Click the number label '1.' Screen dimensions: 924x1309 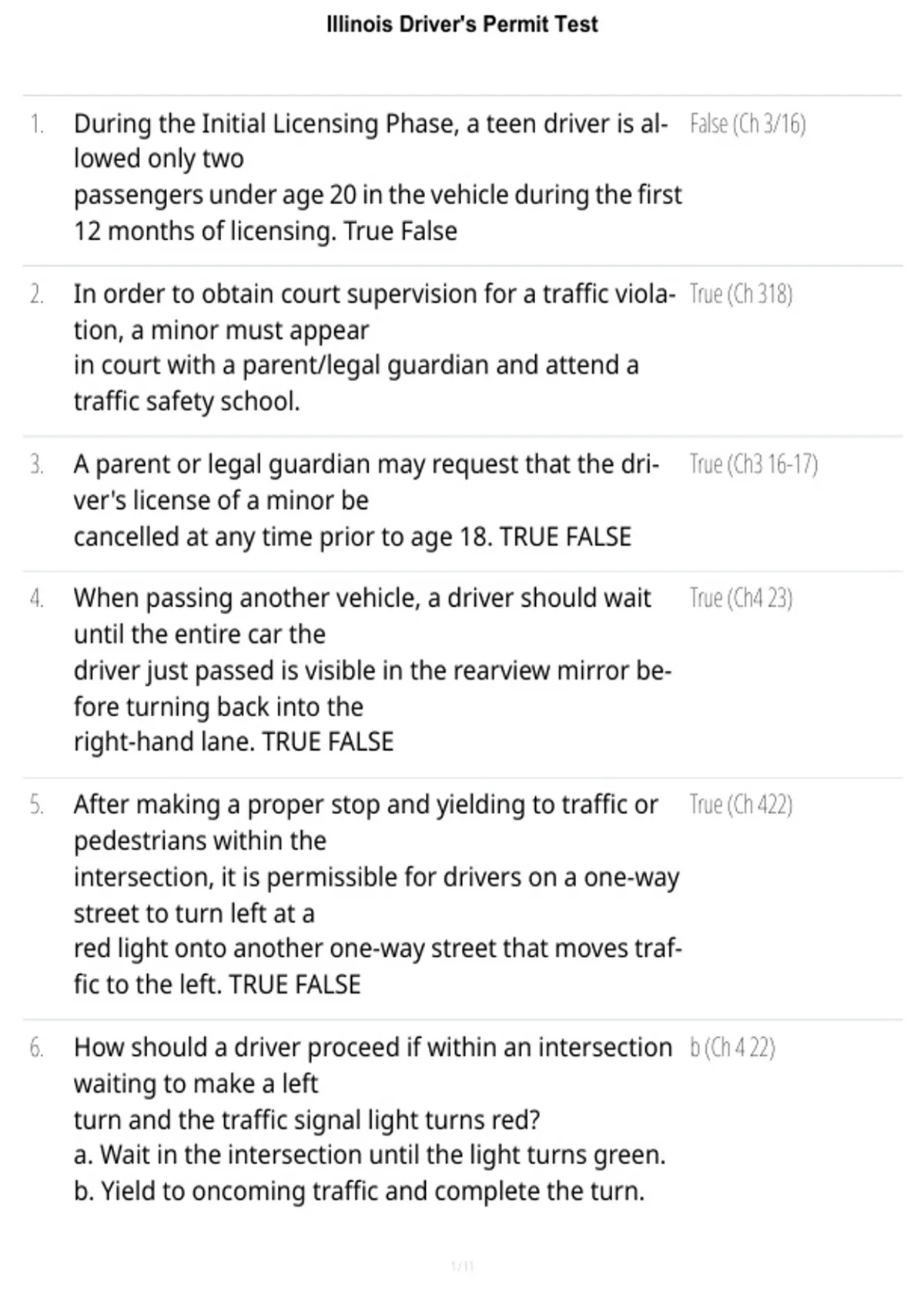coord(37,124)
